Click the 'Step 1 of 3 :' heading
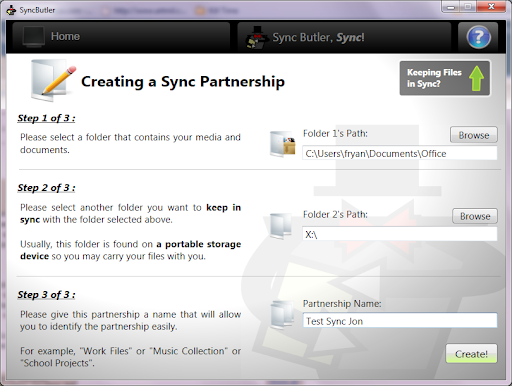Viewport: 512px width, 386px height. click(46, 118)
